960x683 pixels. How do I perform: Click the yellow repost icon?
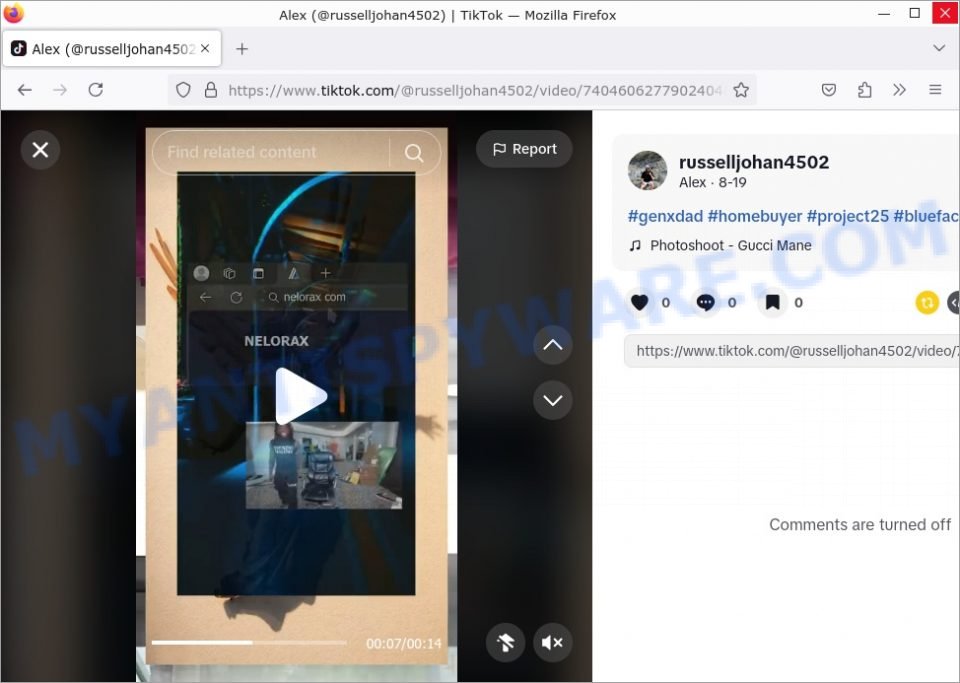927,302
